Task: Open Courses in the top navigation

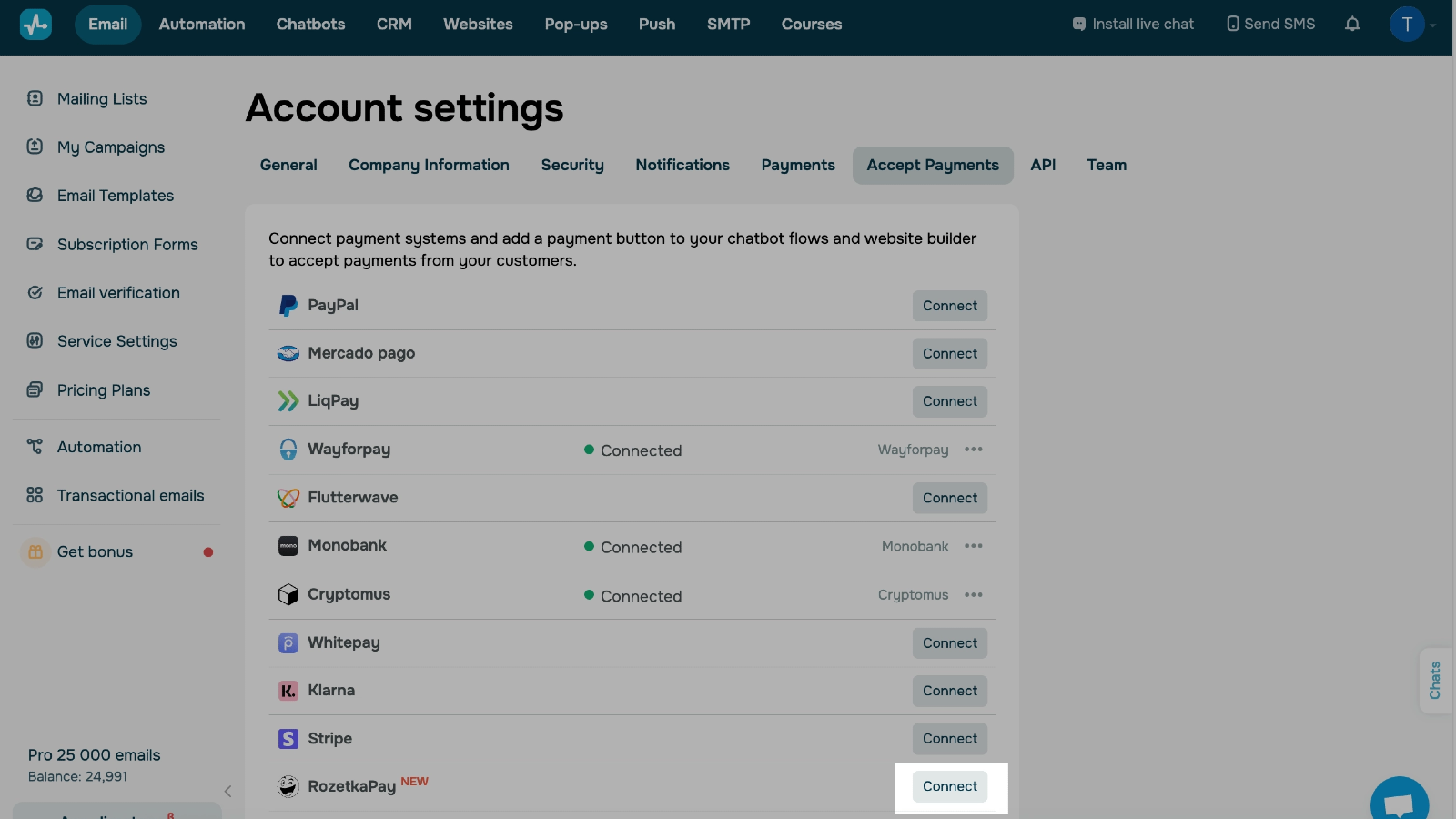Action: pos(812,25)
